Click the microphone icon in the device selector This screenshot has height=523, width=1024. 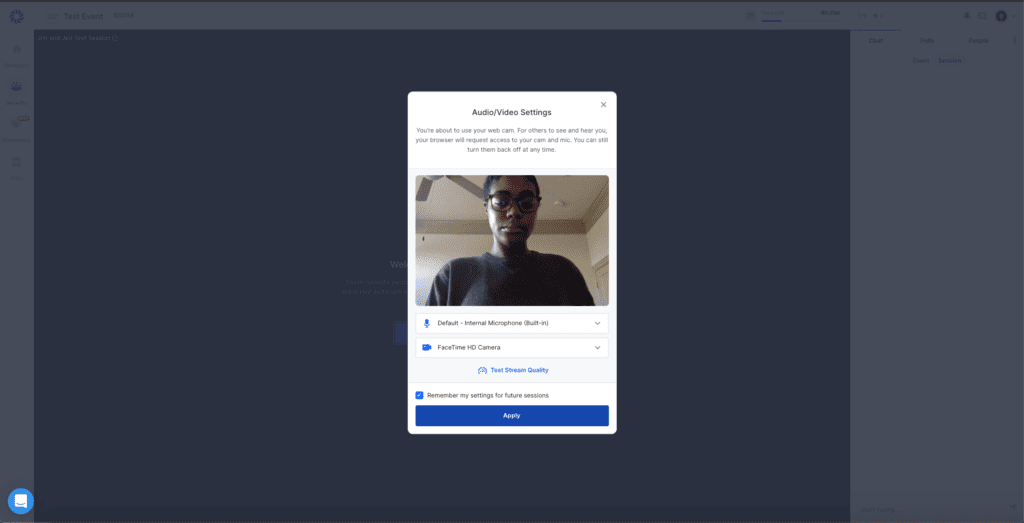tap(426, 323)
